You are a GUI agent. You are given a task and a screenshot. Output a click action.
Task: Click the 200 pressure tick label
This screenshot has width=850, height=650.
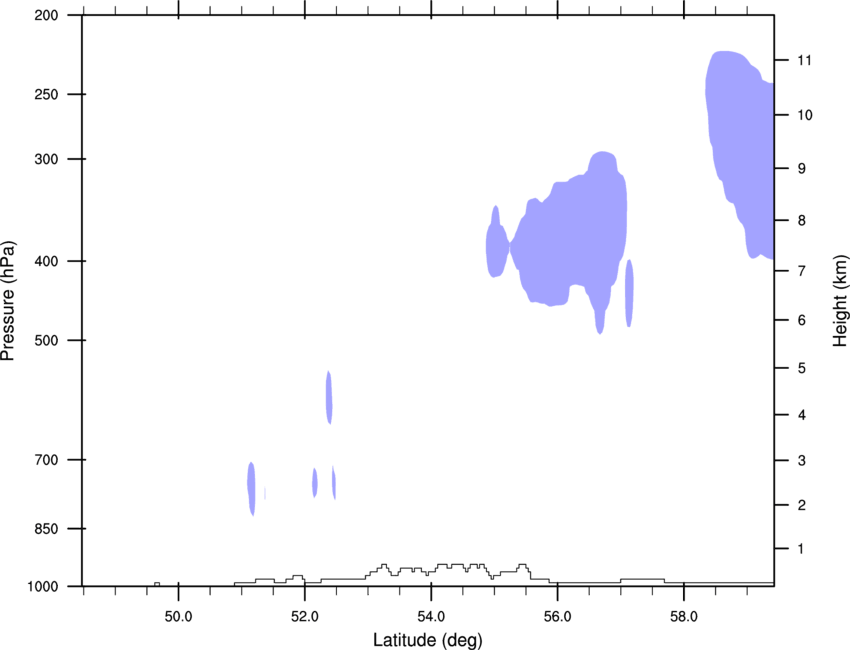[47, 15]
